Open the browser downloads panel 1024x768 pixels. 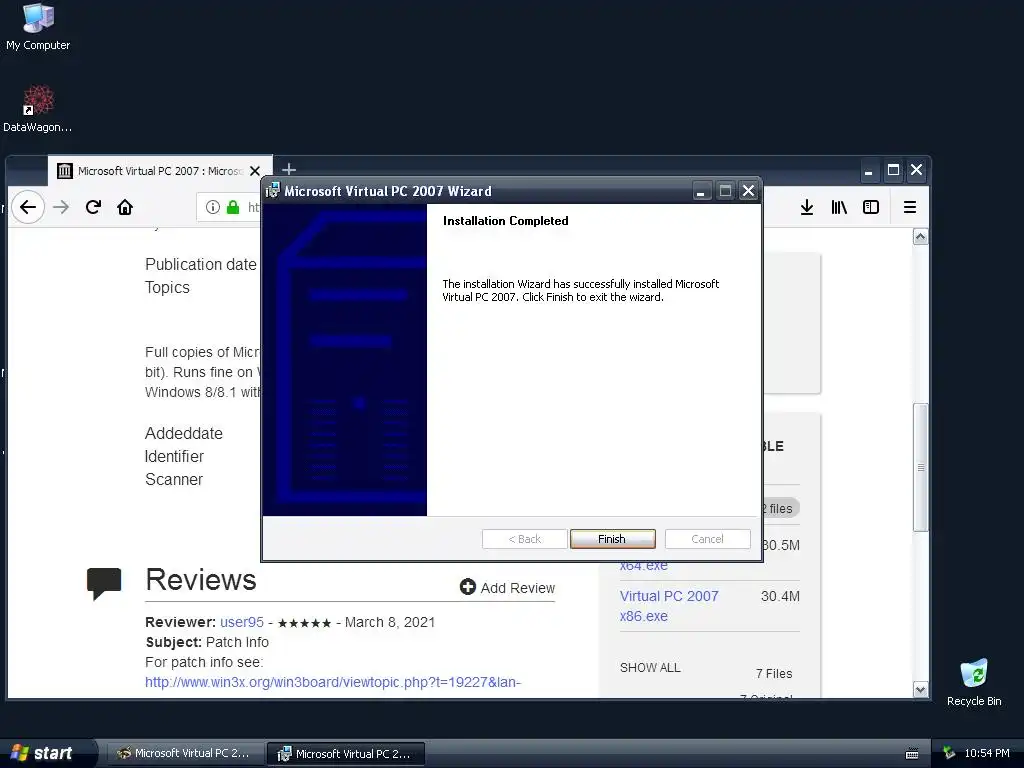click(x=807, y=207)
